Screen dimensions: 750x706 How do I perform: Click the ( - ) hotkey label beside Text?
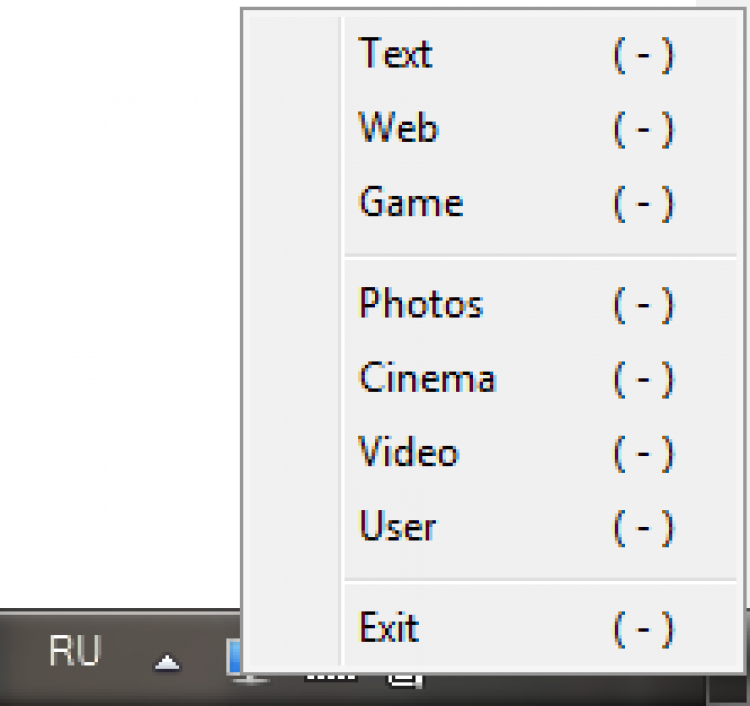pos(643,54)
